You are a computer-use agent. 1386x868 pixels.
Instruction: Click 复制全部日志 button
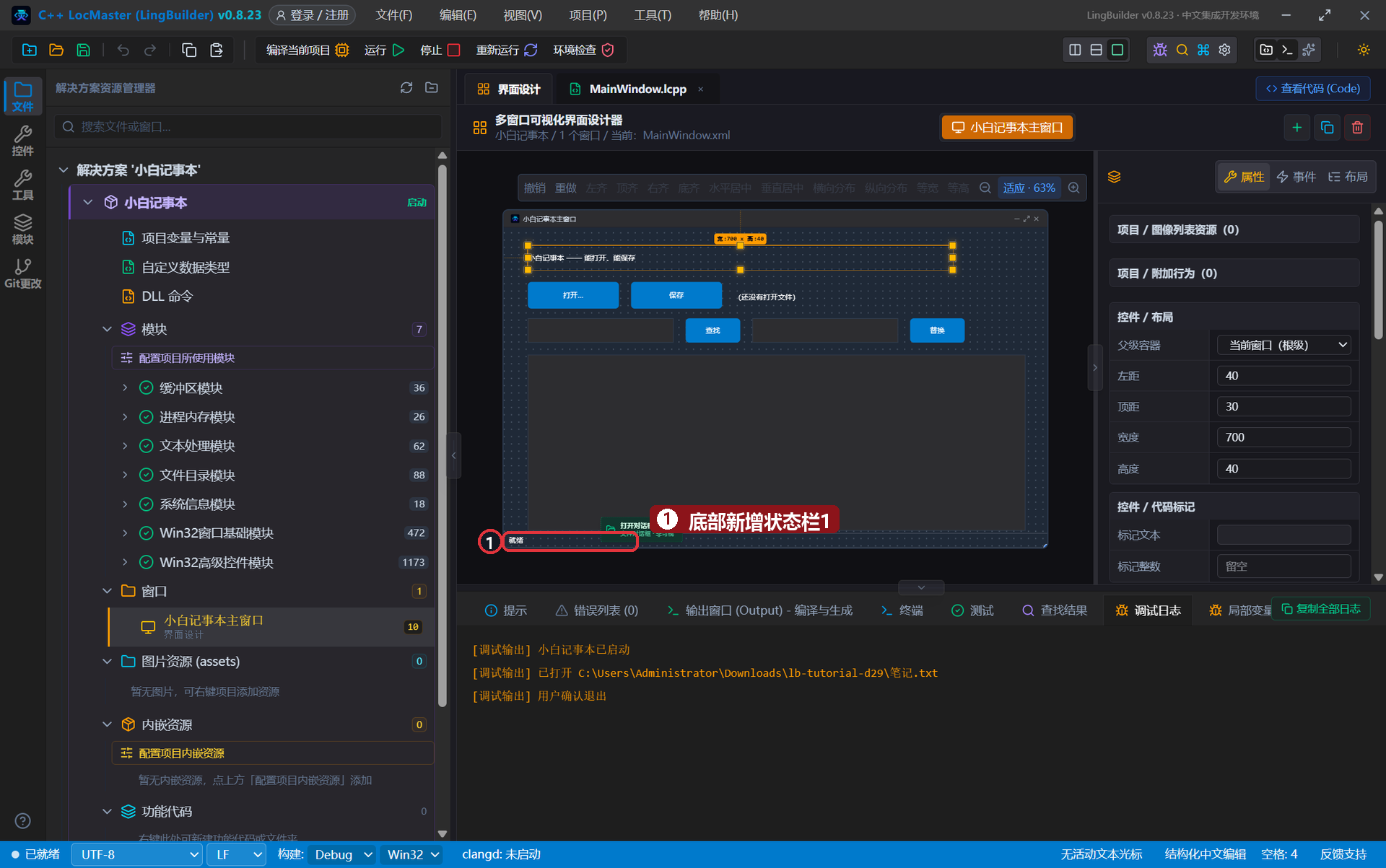pos(1320,609)
